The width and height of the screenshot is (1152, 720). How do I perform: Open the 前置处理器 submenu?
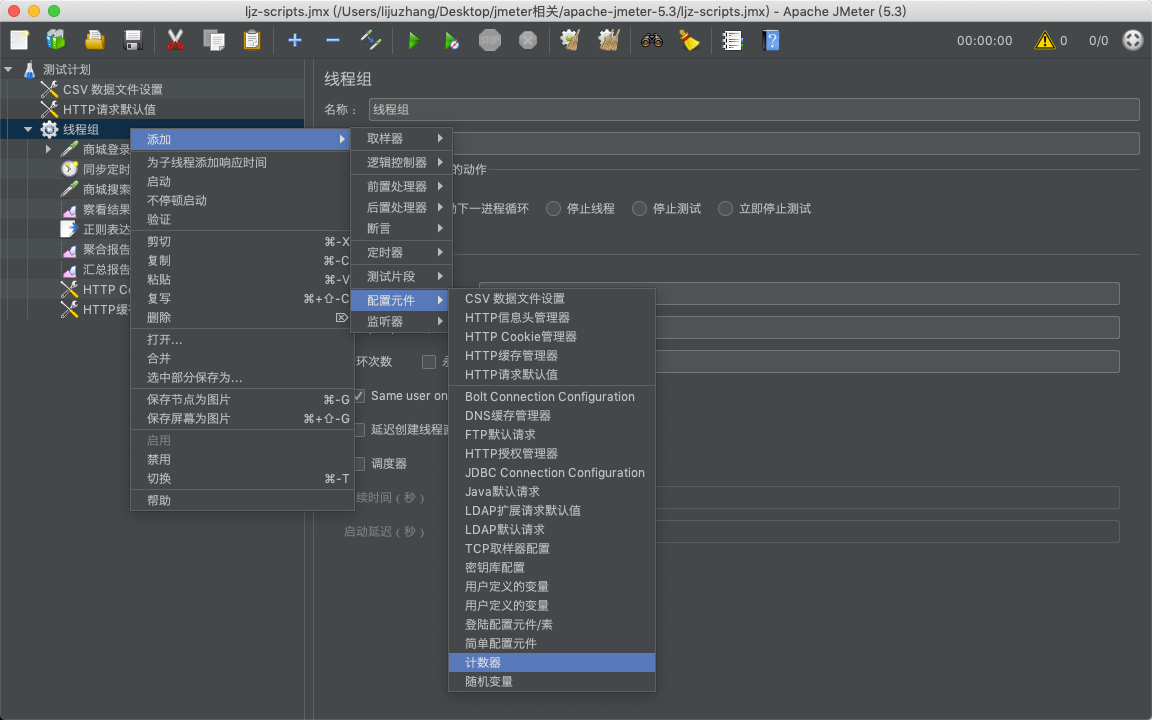tap(401, 187)
